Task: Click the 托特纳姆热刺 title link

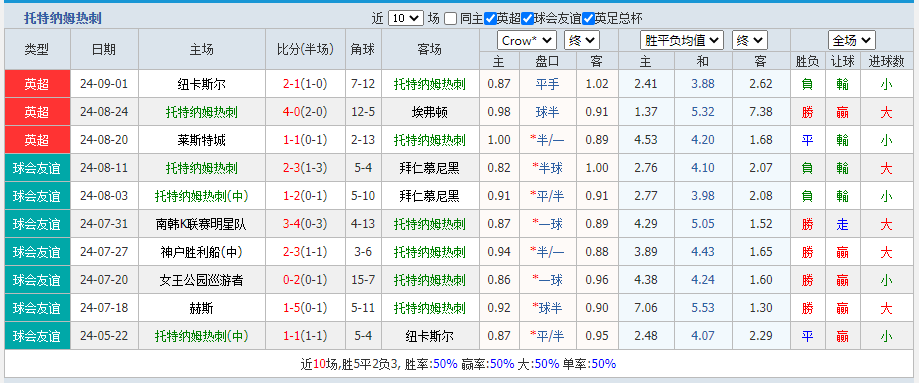Action: pos(63,18)
